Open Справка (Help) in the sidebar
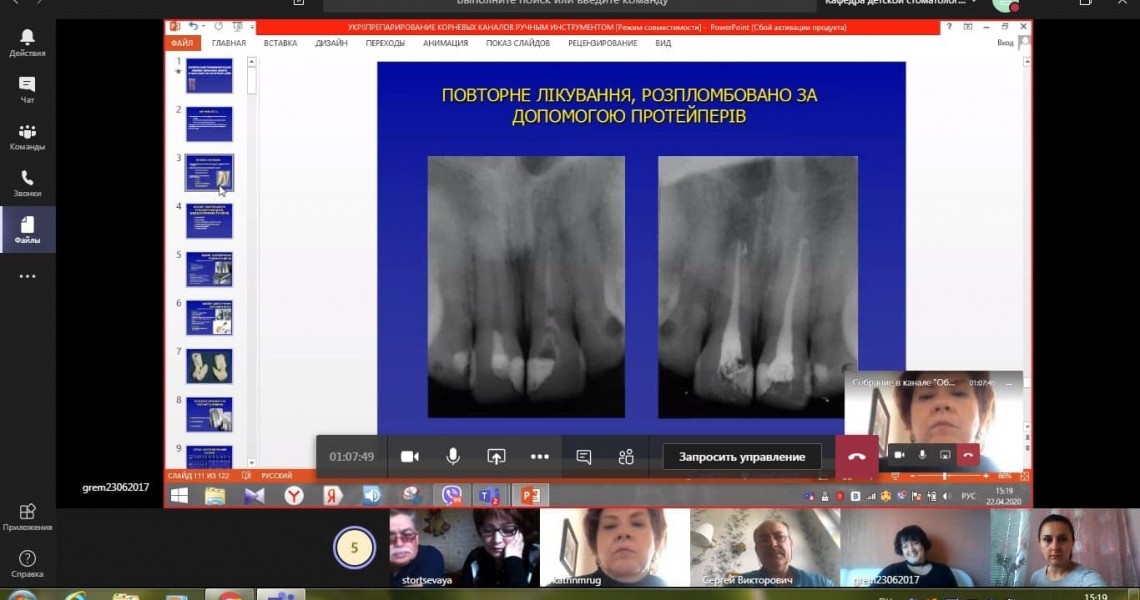Viewport: 1140px width, 600px height. click(x=27, y=564)
